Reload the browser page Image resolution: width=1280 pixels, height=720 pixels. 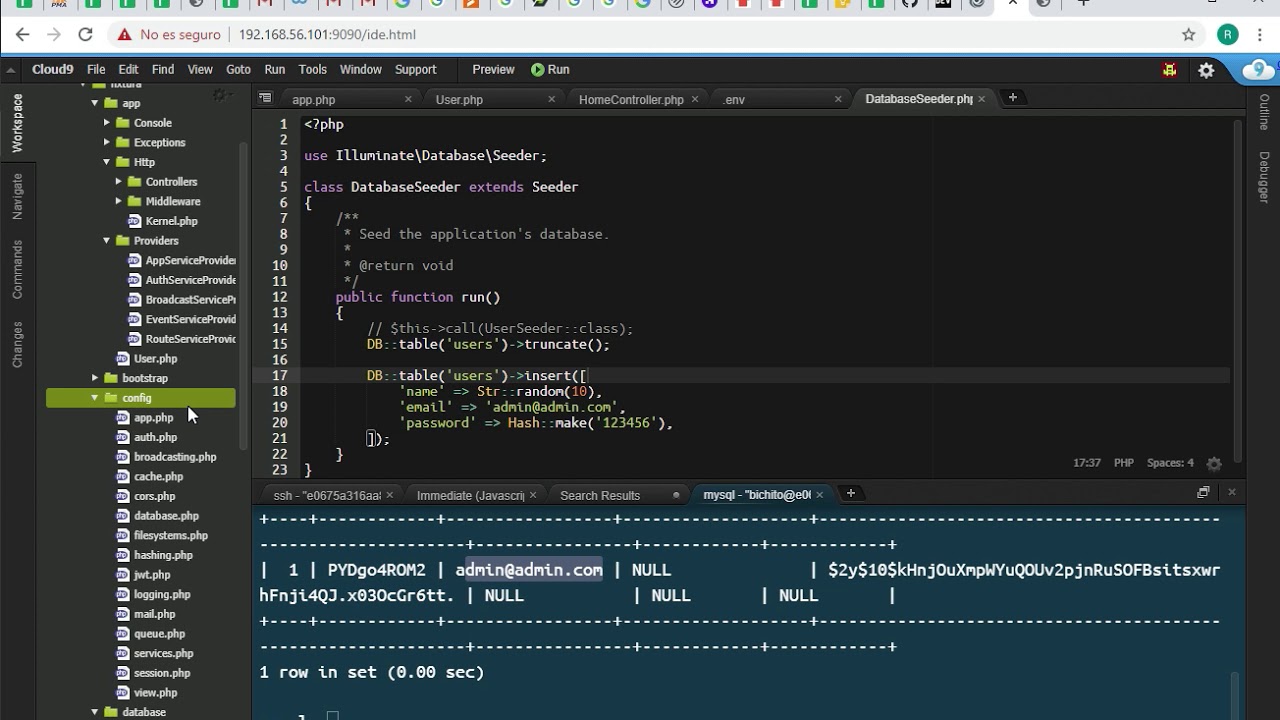click(85, 34)
